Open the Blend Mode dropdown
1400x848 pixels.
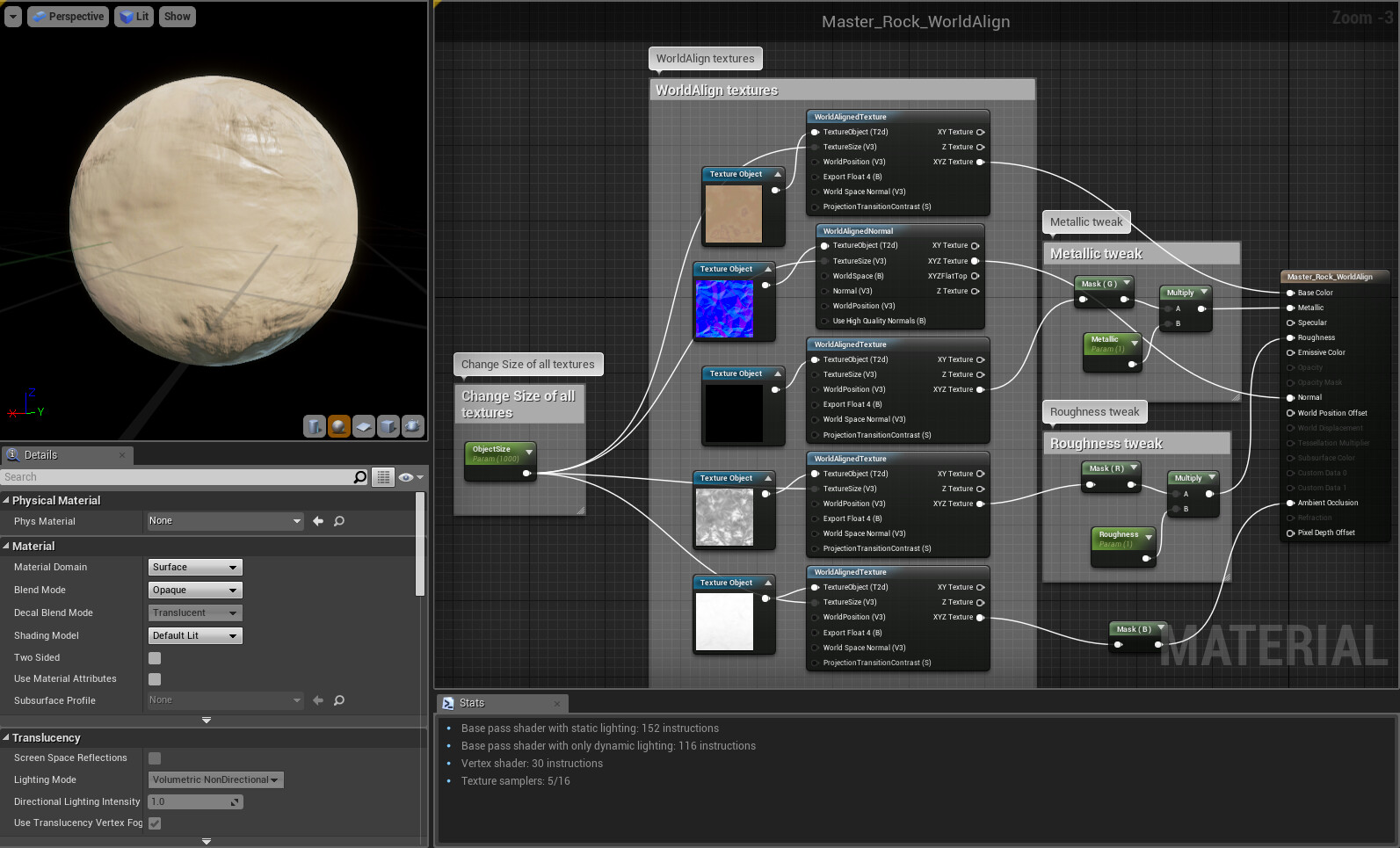195,591
